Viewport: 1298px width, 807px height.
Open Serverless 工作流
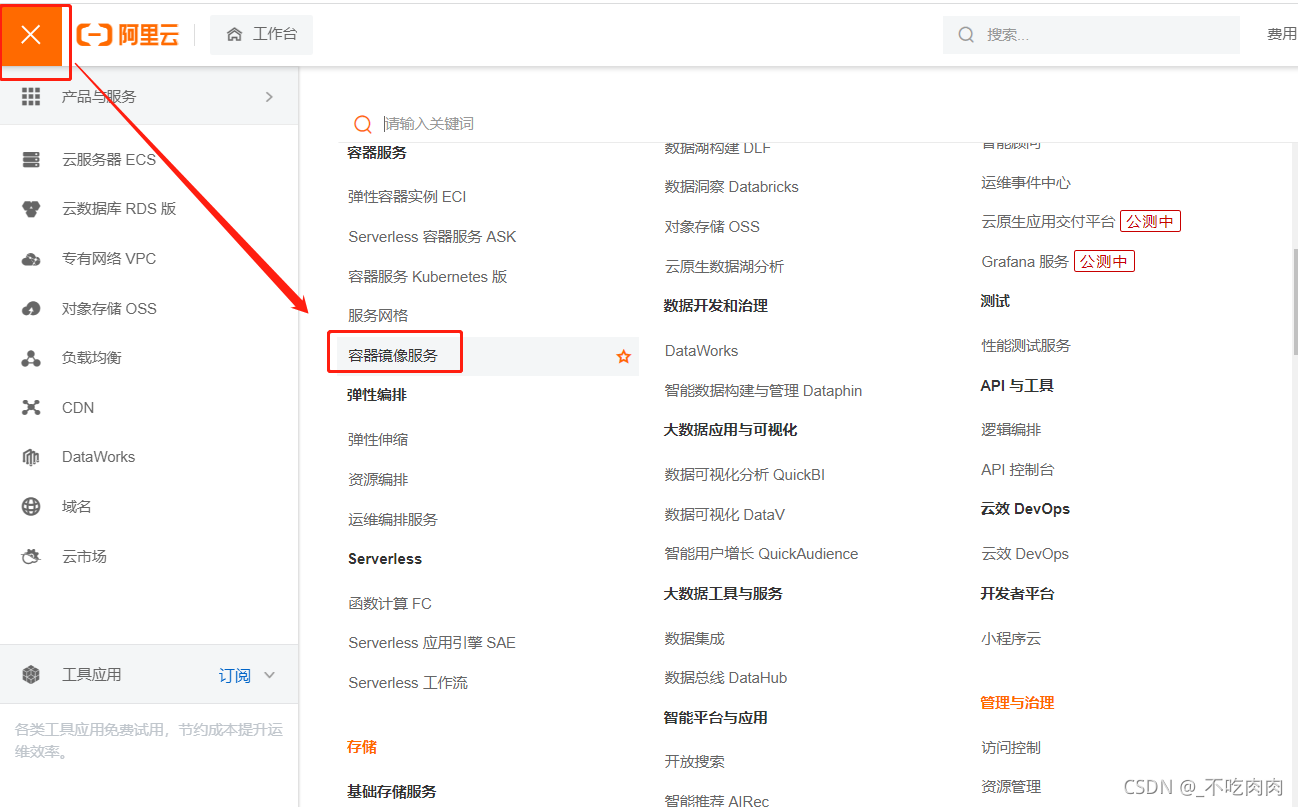pyautogui.click(x=408, y=683)
